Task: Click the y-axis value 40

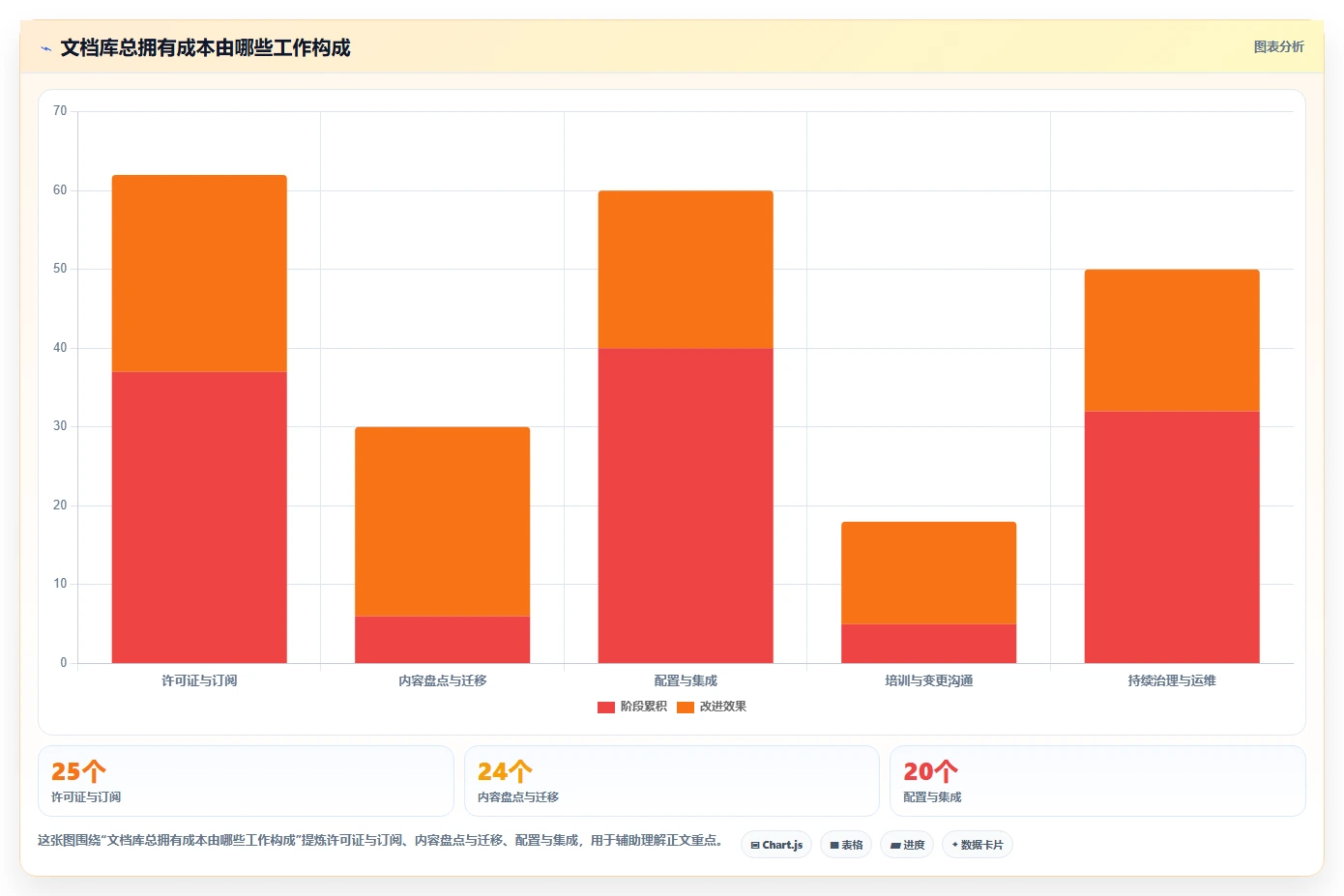Action: pos(60,348)
